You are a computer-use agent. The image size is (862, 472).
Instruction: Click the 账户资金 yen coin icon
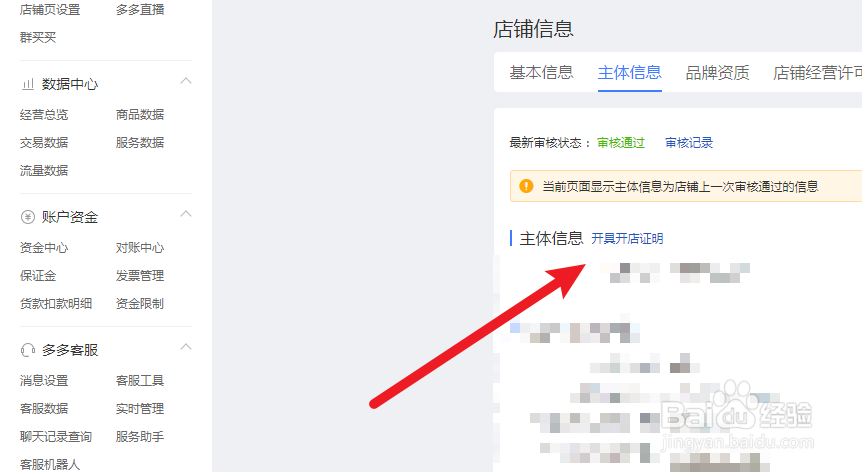[x=27, y=217]
